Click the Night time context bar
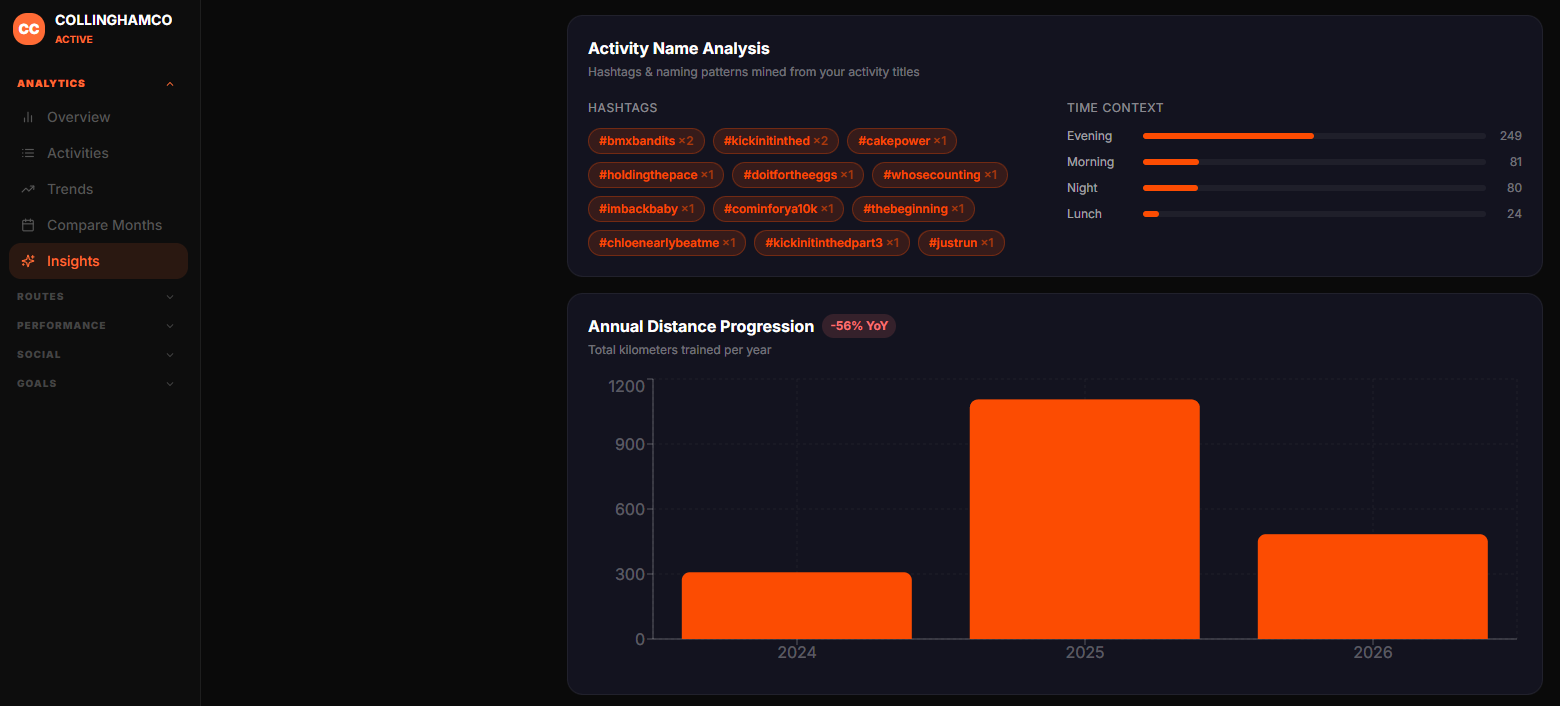 tap(1314, 188)
